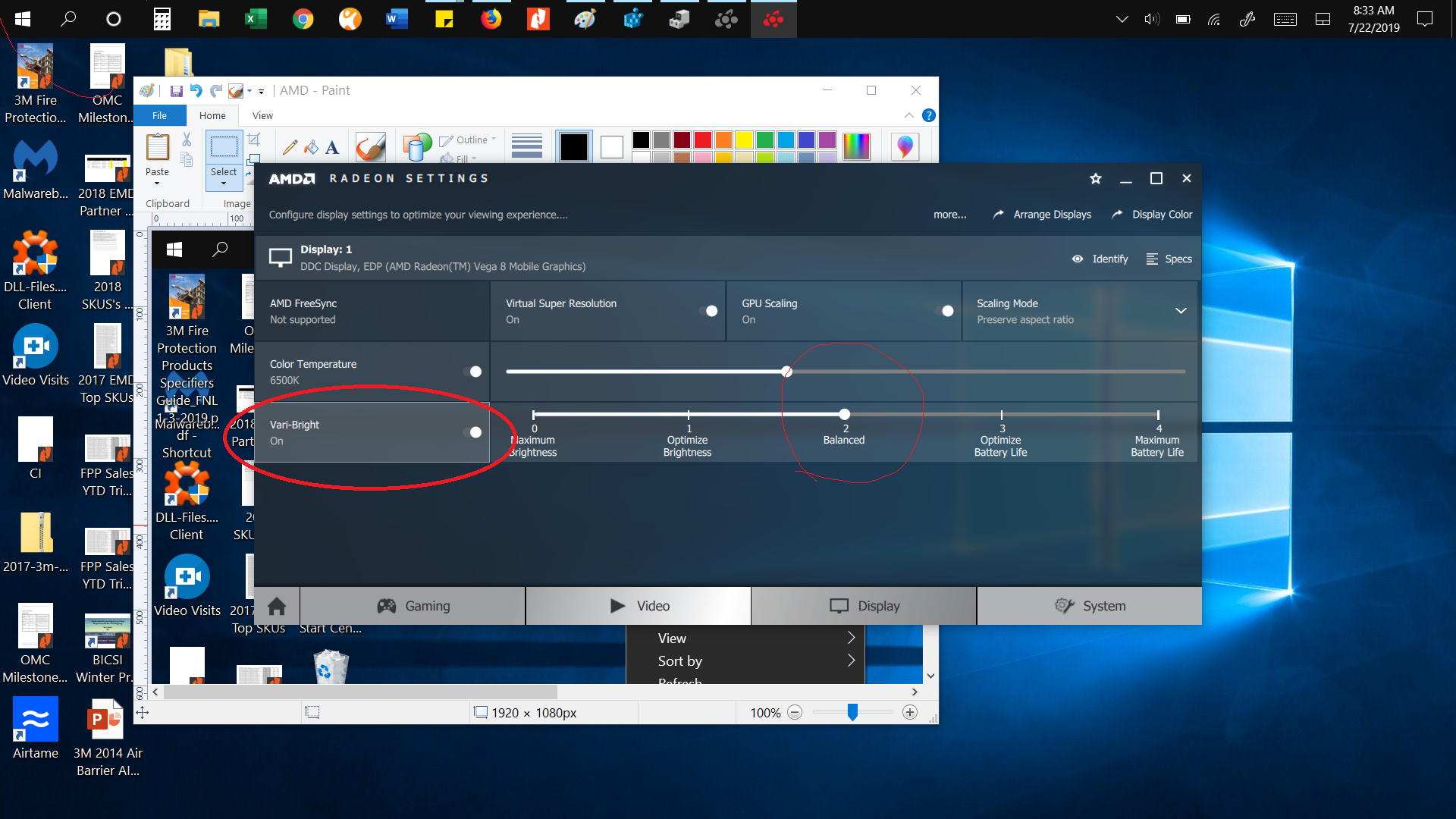This screenshot has height=819, width=1456.
Task: Open the Shapes gallery in Paint
Action: [416, 147]
